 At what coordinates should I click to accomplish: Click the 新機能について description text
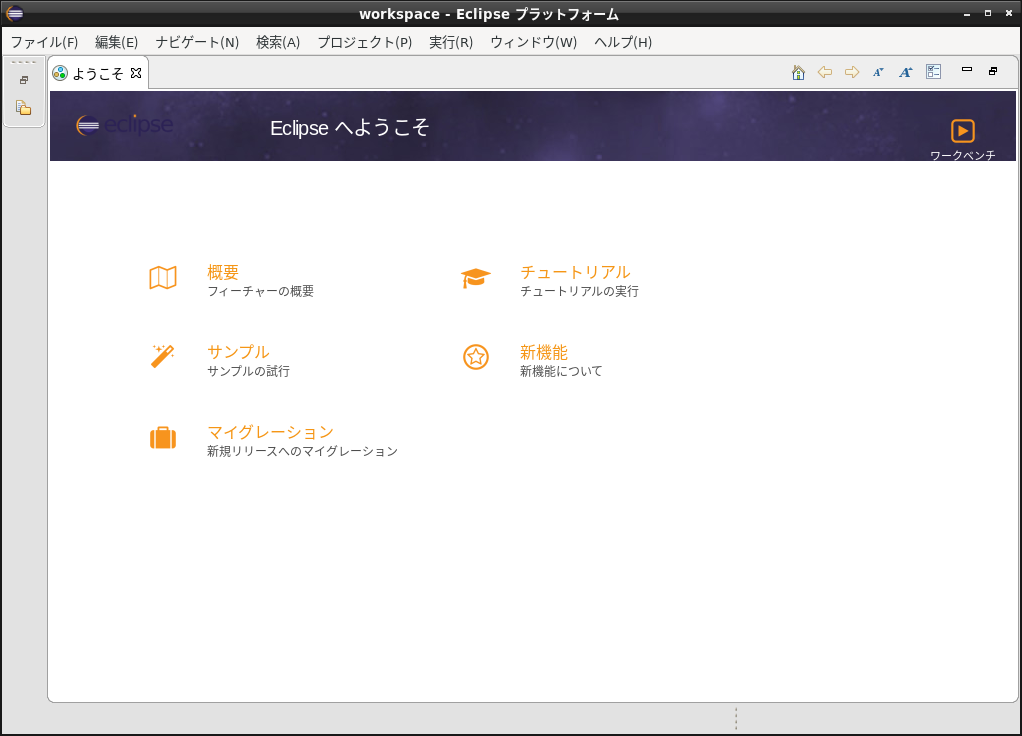click(x=561, y=371)
